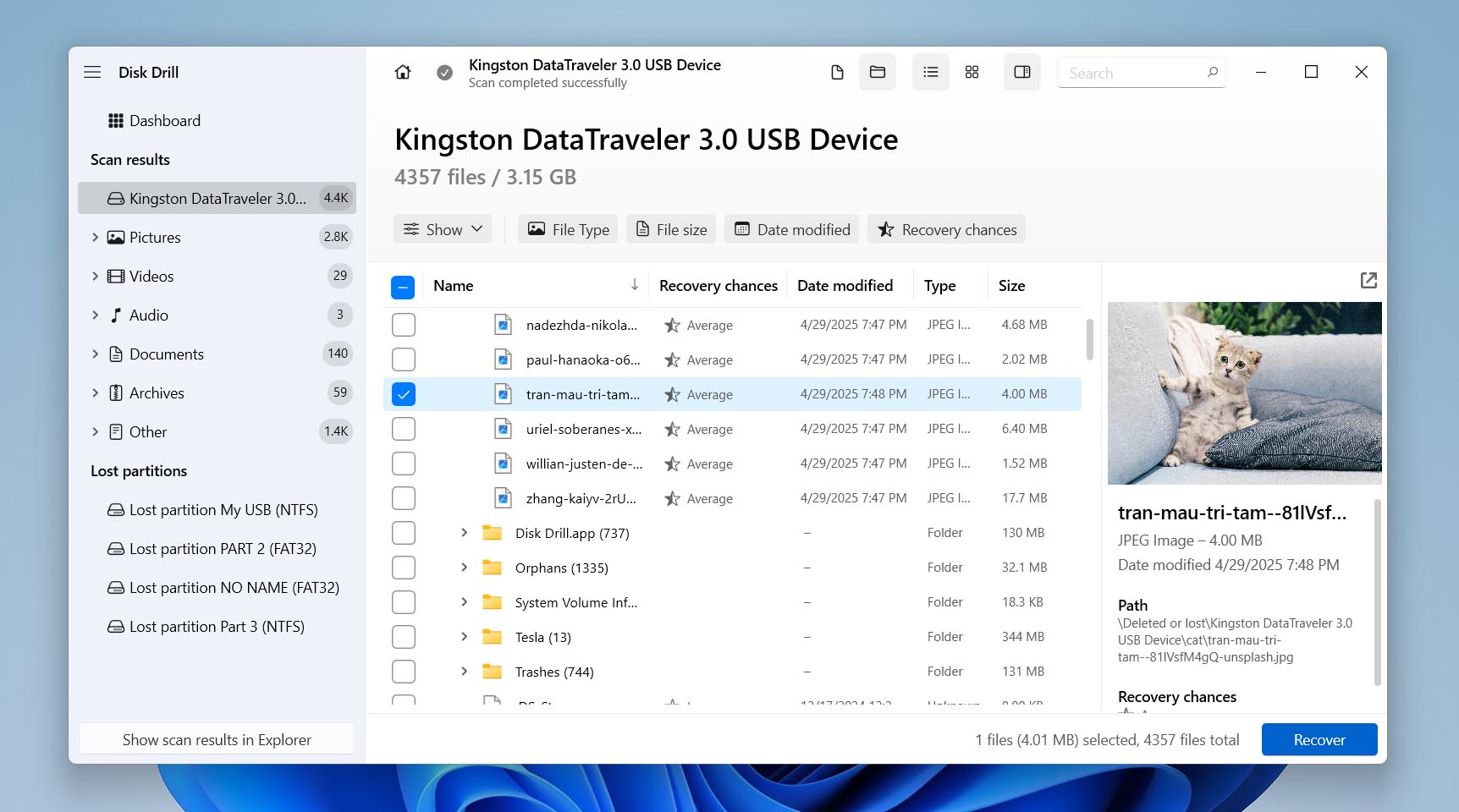The width and height of the screenshot is (1459, 812).
Task: Click the Archives category icon
Action: (x=116, y=393)
